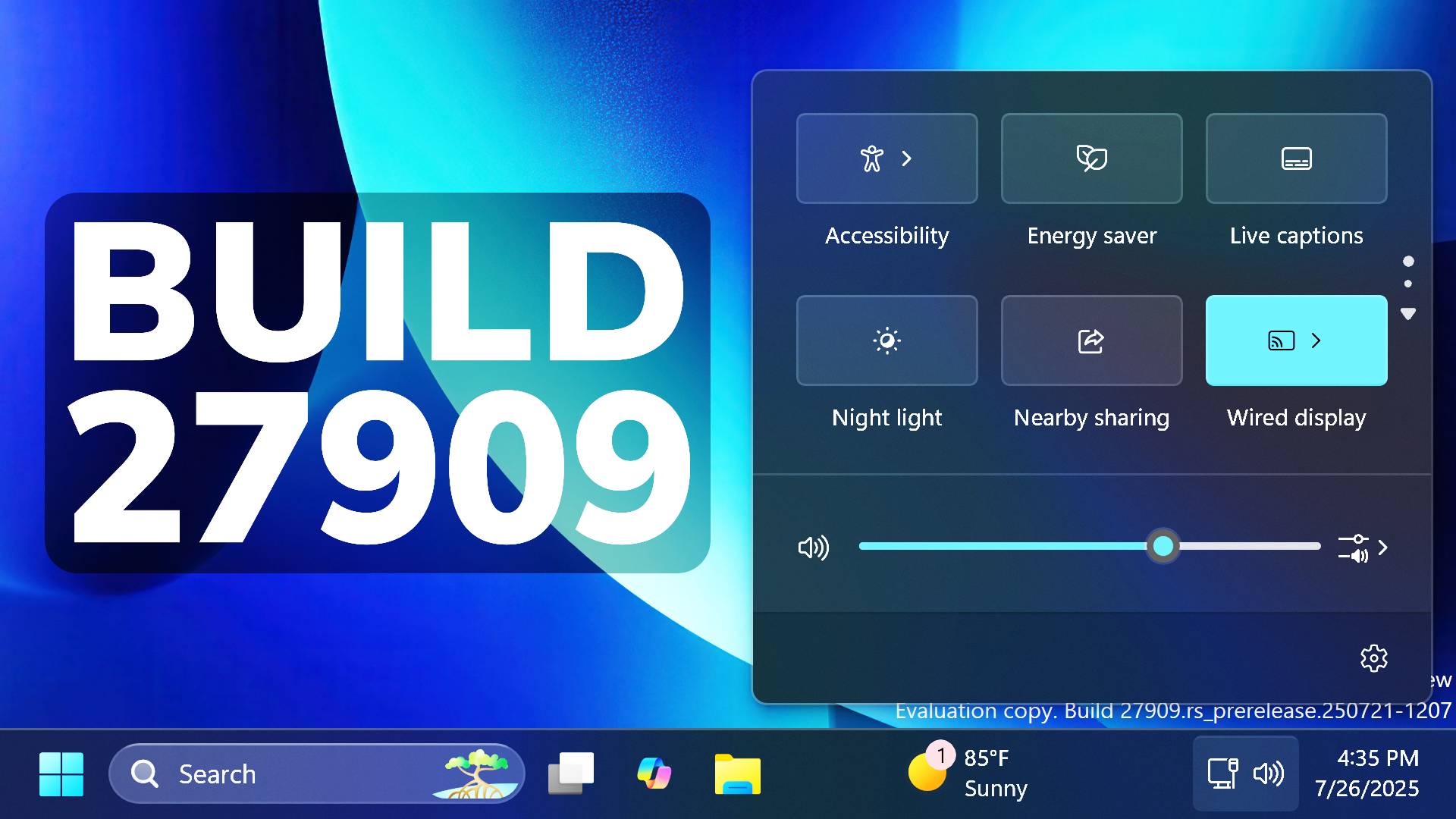
Task: Expand audio output selection chevron
Action: [1382, 546]
